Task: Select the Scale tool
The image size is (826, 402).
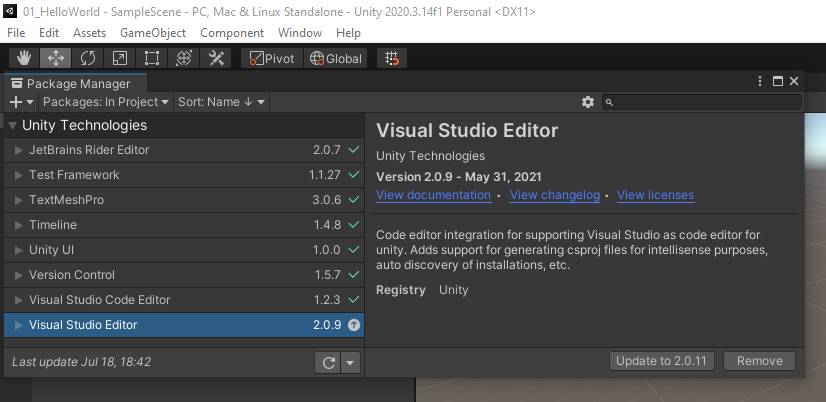Action: [120, 58]
